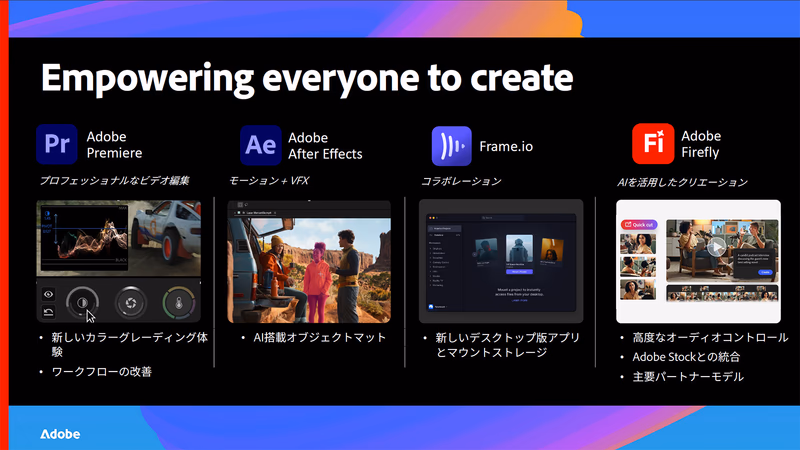
Task: Click the Adobe wordmark in the footer
Action: coord(60,434)
